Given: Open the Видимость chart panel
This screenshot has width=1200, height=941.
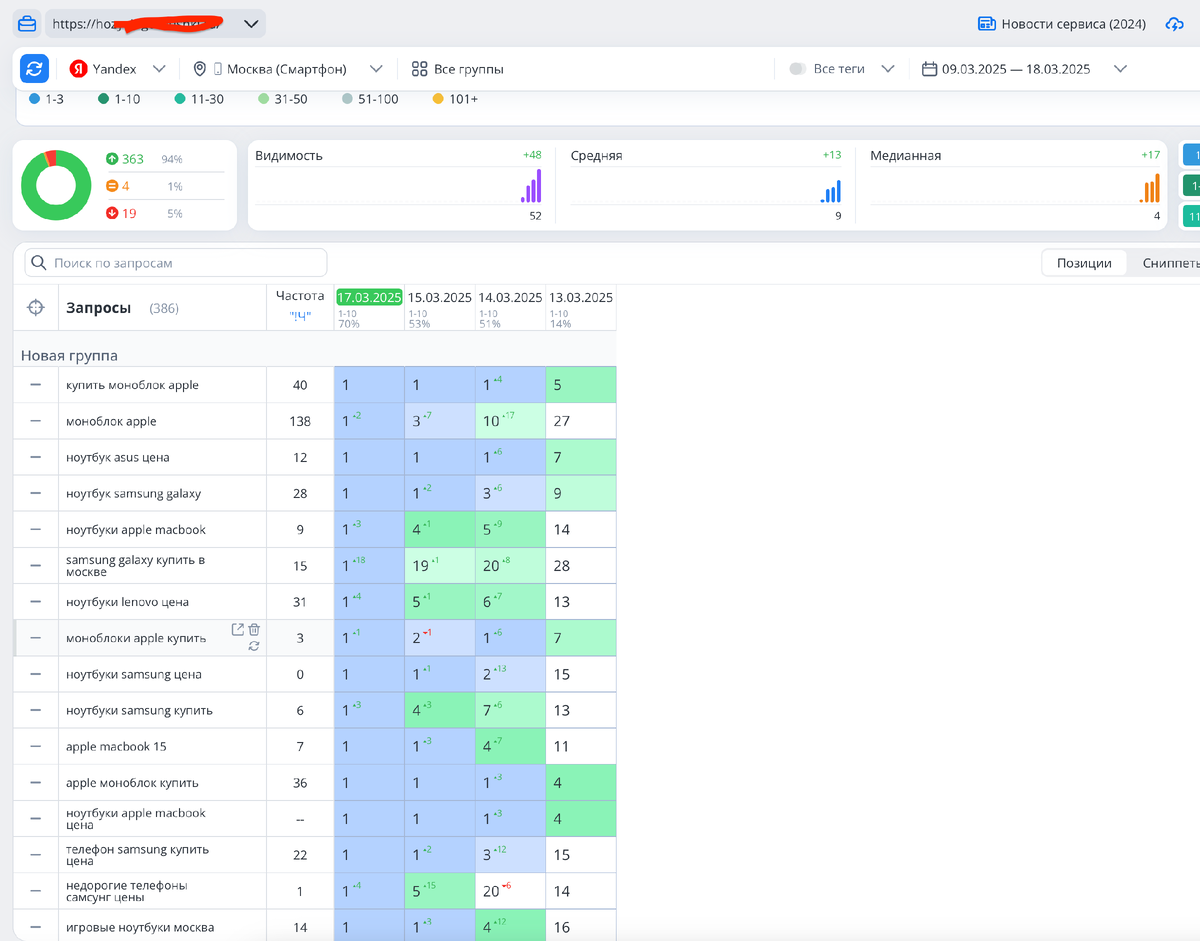Looking at the screenshot, I should pos(400,185).
